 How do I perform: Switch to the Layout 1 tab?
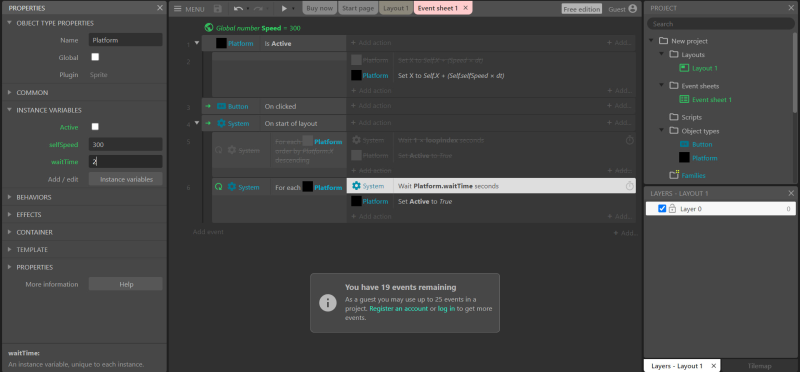coord(395,8)
